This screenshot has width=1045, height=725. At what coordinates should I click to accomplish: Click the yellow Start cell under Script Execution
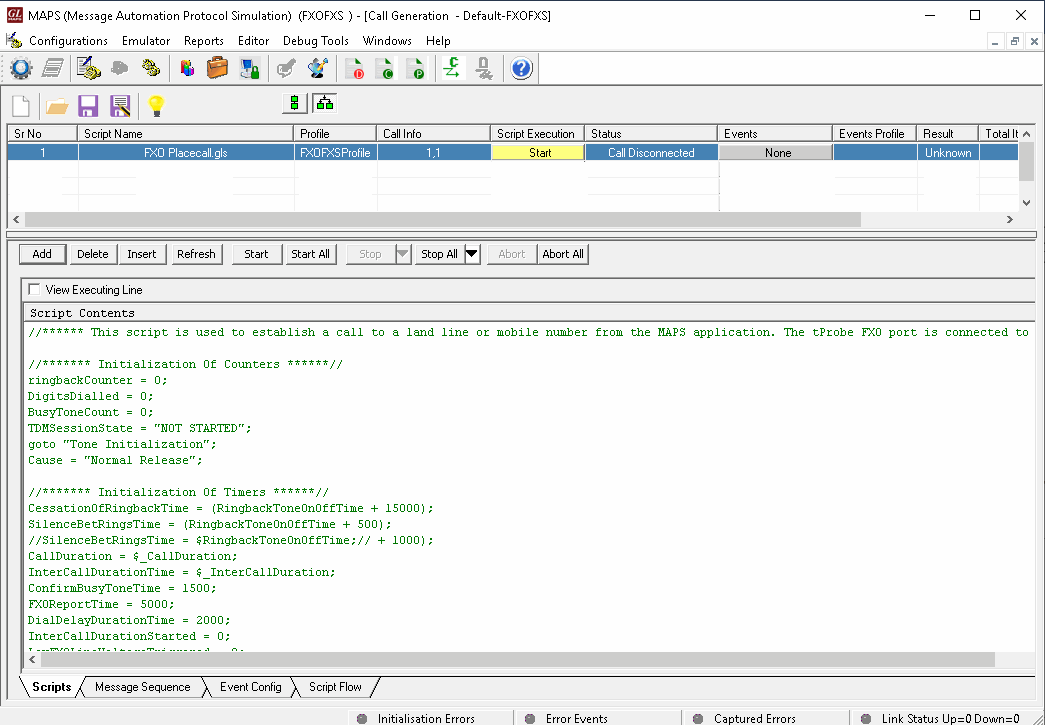pyautogui.click(x=538, y=153)
